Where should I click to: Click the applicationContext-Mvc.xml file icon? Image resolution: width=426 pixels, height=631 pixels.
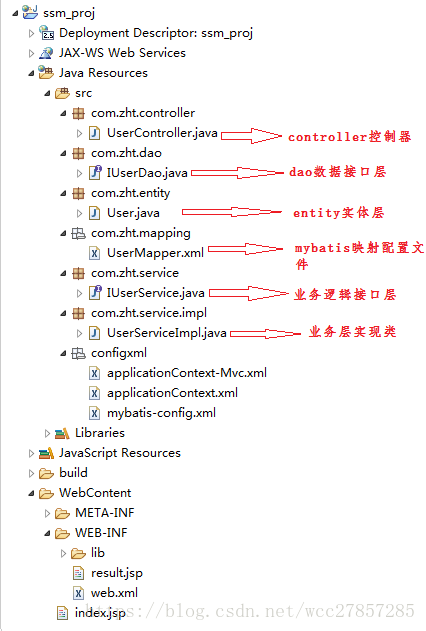coord(94,373)
